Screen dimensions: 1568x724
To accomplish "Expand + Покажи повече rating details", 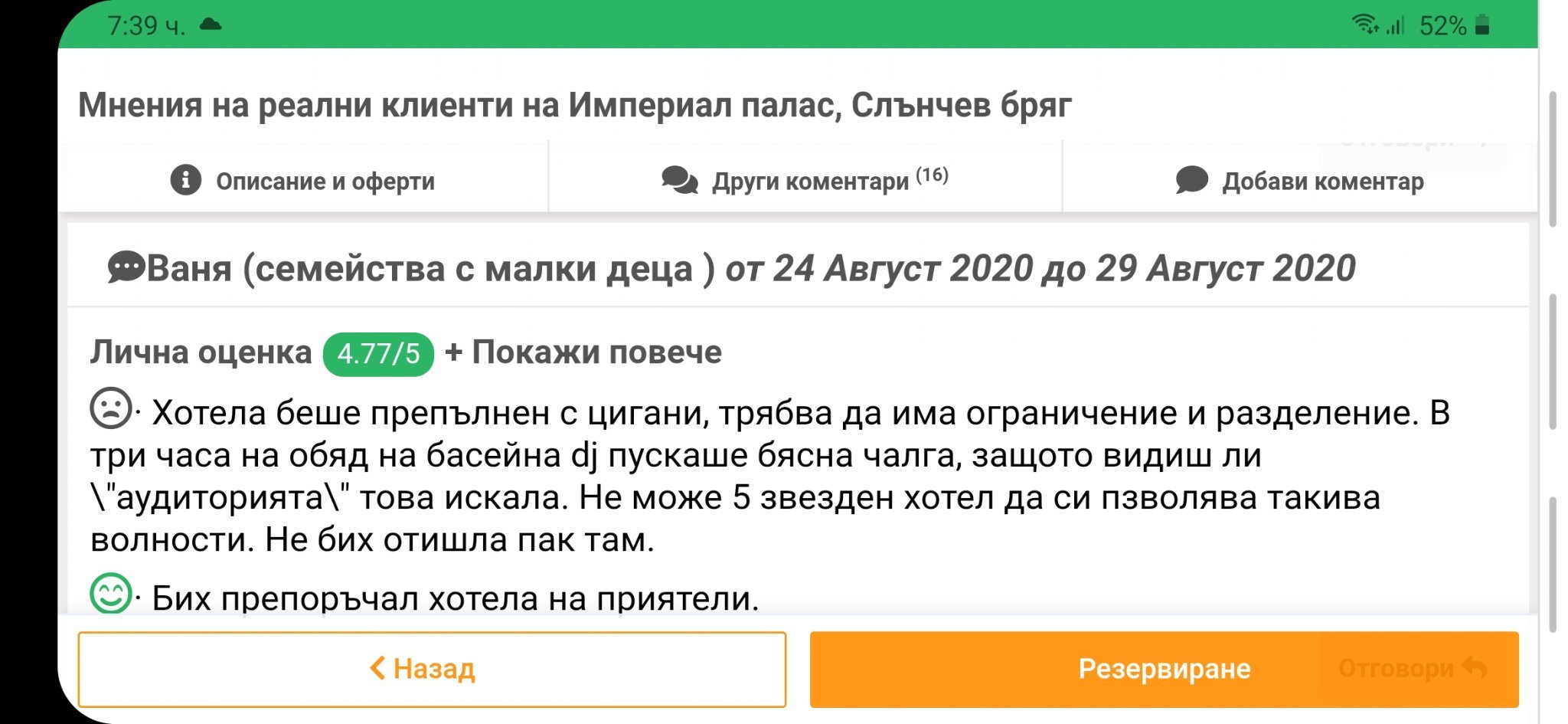I will (x=583, y=352).
